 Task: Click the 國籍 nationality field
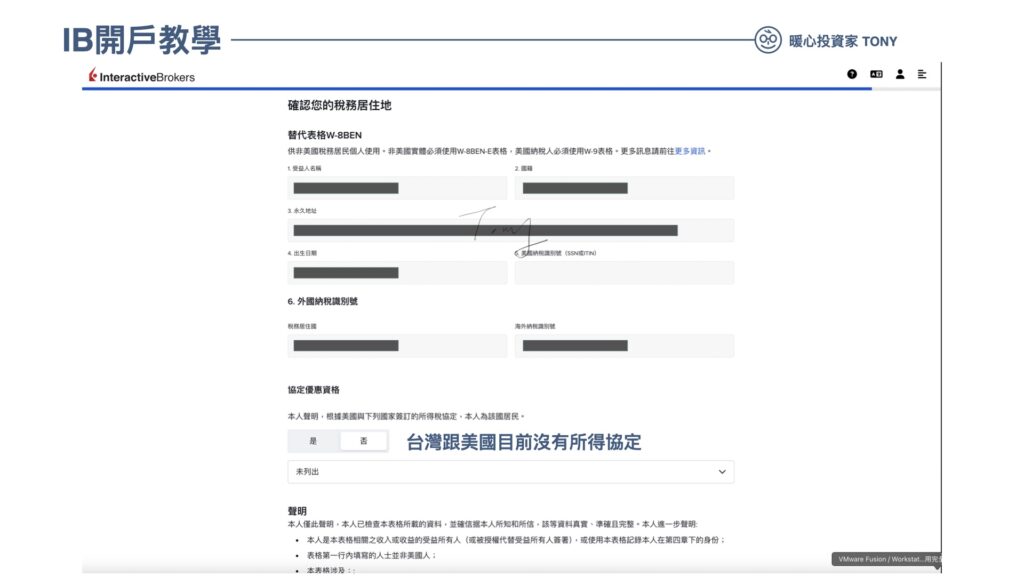[624, 188]
